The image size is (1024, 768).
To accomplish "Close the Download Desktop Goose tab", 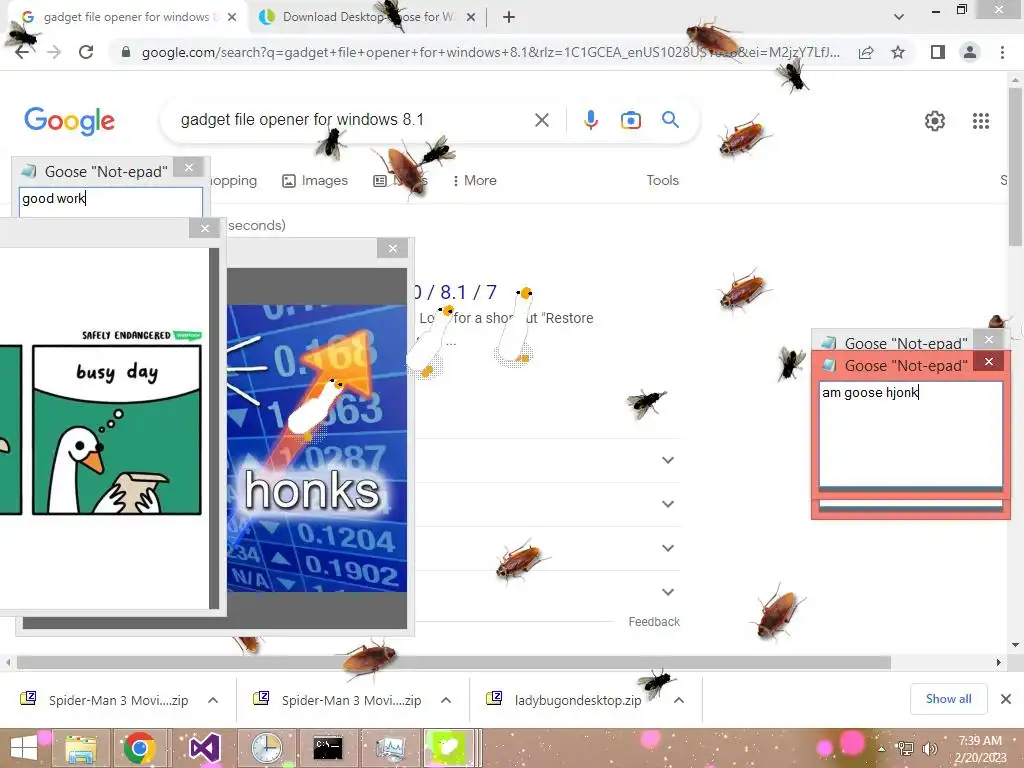I will tap(471, 17).
